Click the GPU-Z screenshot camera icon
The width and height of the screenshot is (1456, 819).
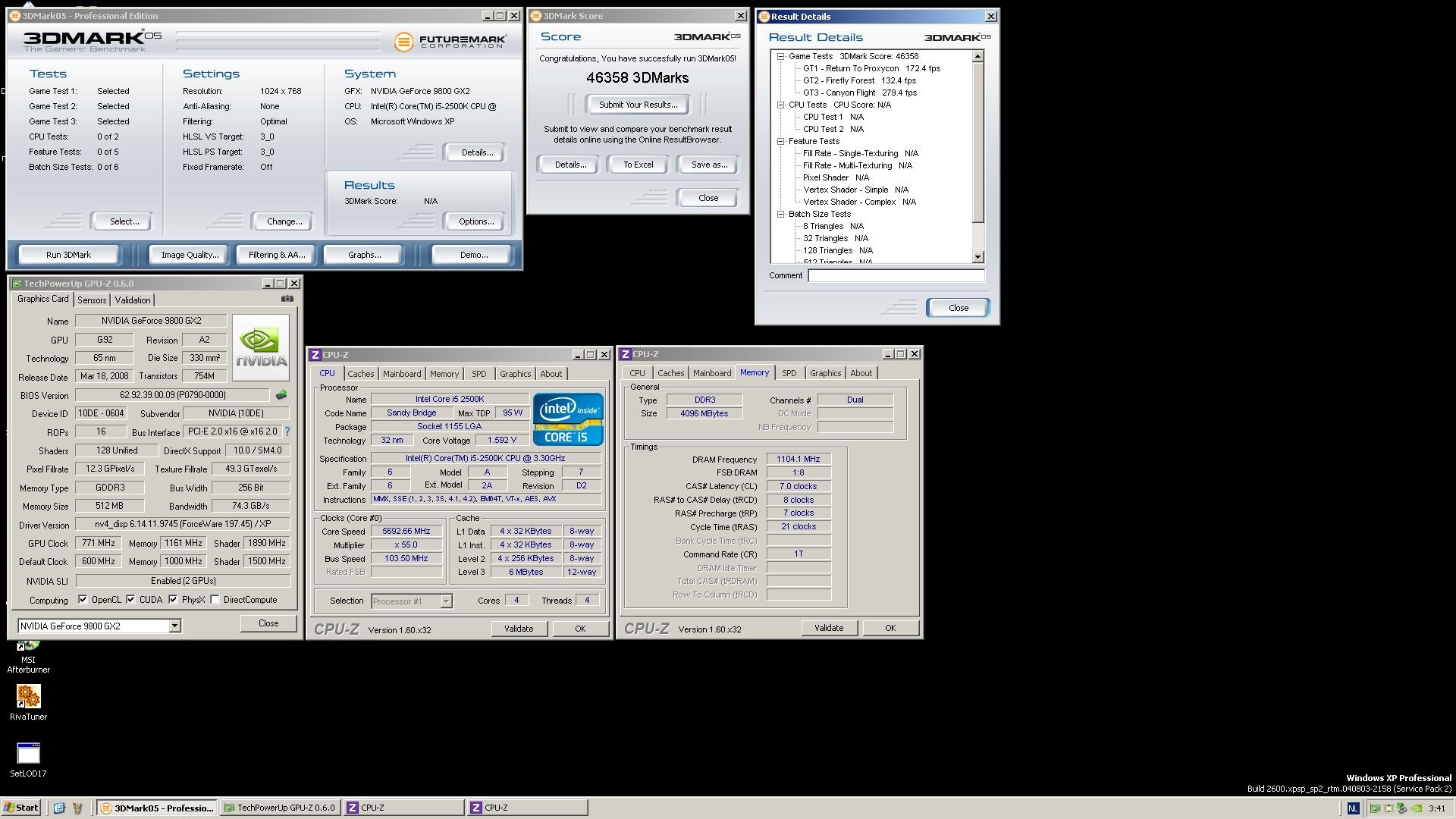pyautogui.click(x=287, y=299)
